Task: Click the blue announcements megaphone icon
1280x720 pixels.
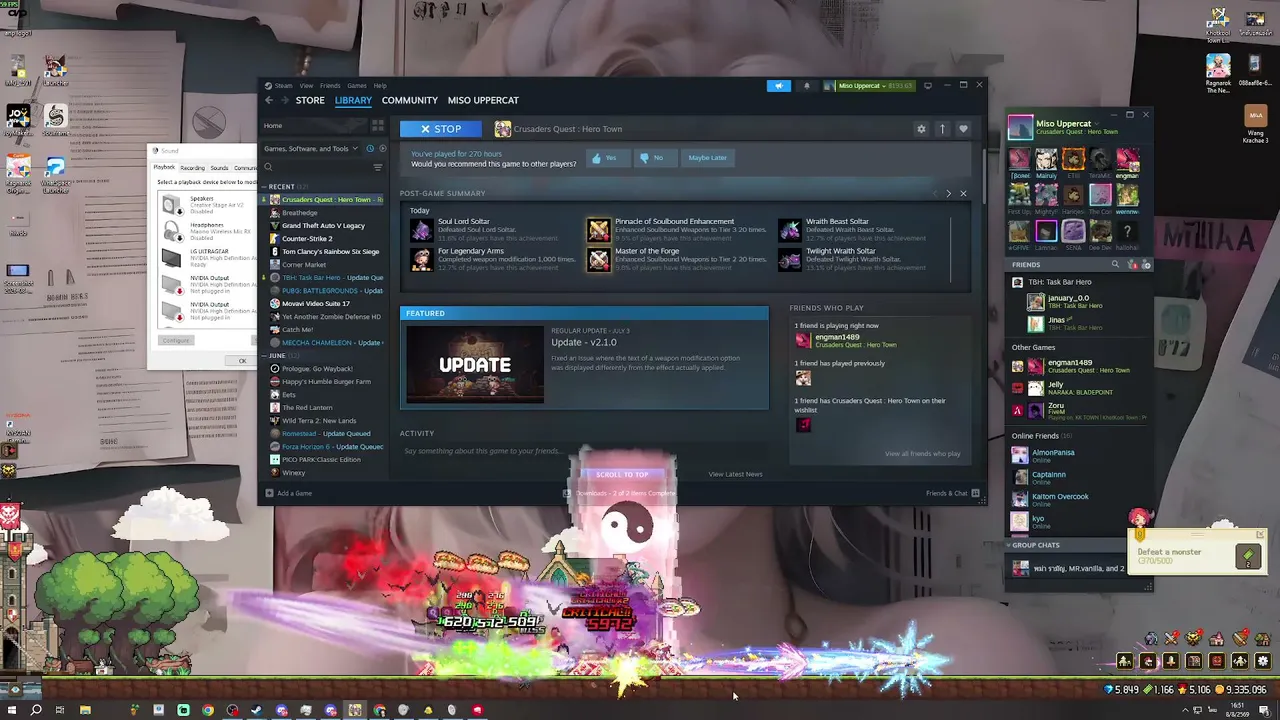Action: [779, 86]
